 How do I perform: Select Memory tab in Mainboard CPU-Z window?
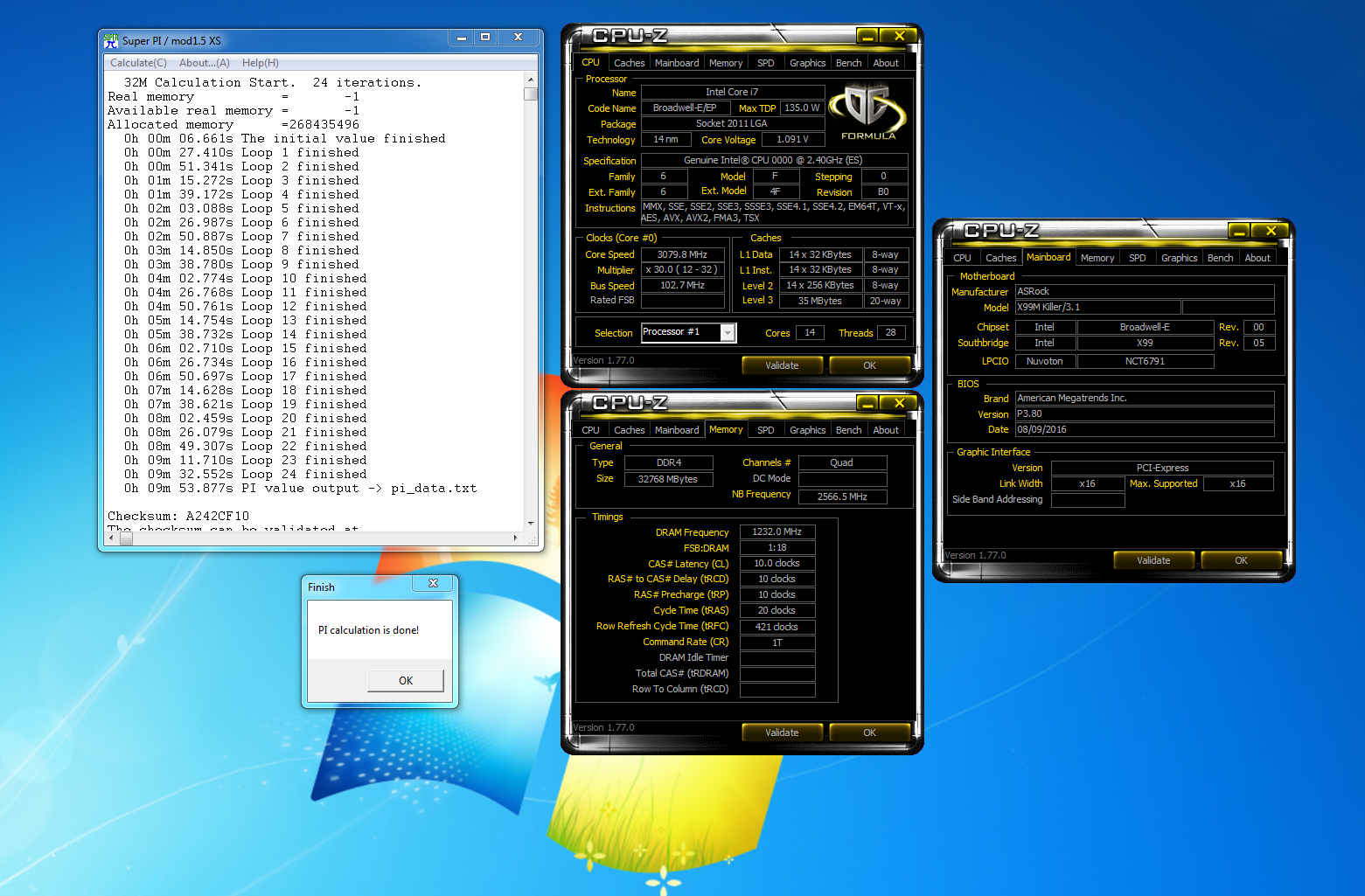click(x=1097, y=258)
